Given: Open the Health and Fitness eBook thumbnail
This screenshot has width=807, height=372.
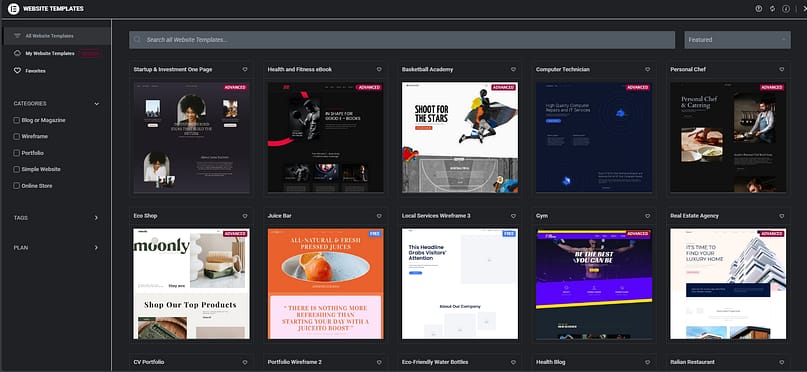Looking at the screenshot, I should [326, 137].
